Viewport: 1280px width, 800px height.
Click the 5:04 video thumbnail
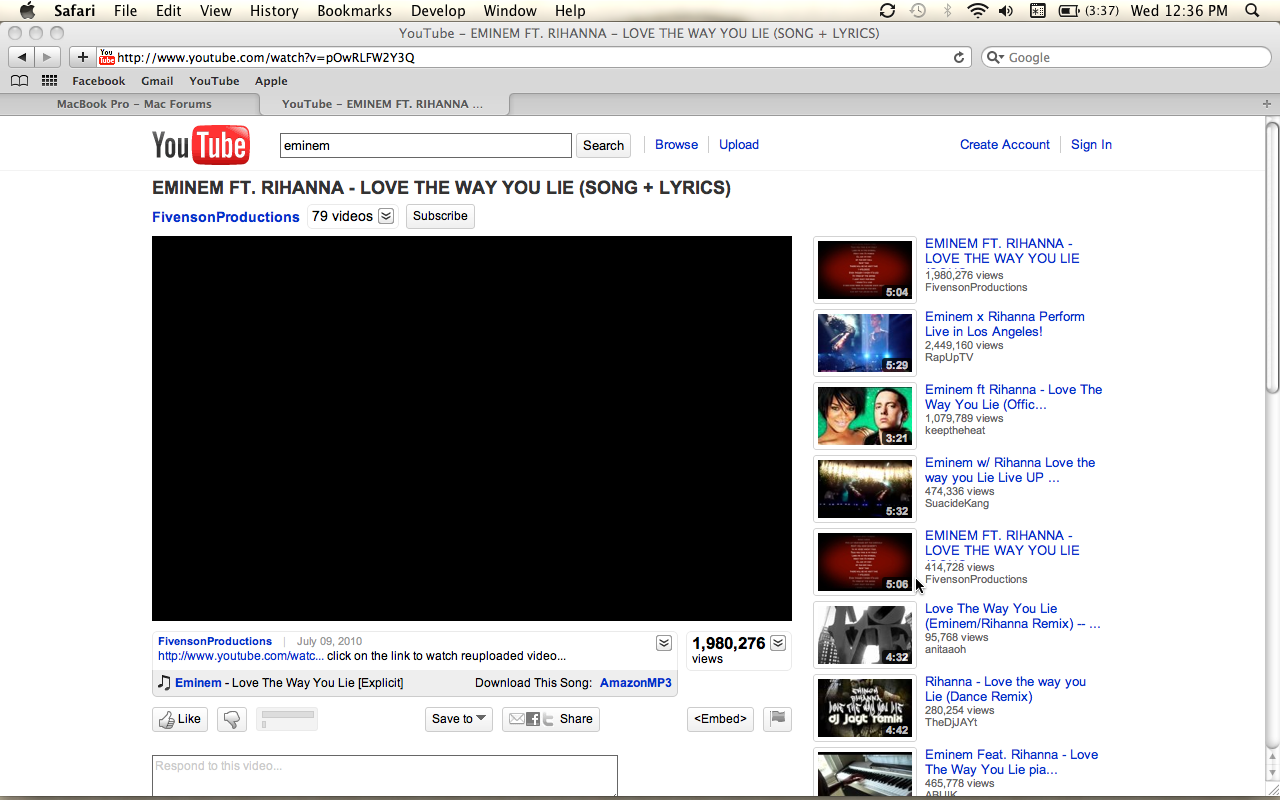(x=865, y=270)
